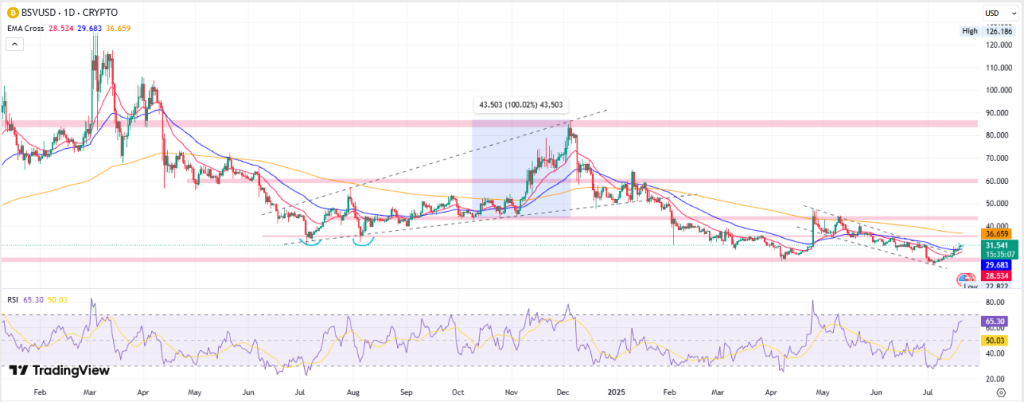Select the 43.503 (100.02%) measurement label
Screen dimensions: 1024x402
pyautogui.click(x=521, y=104)
